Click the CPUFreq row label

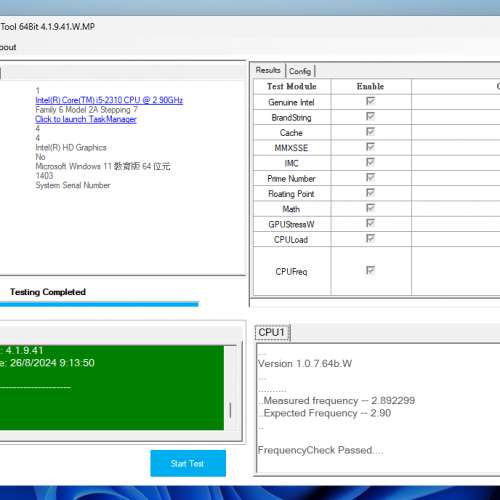[291, 272]
